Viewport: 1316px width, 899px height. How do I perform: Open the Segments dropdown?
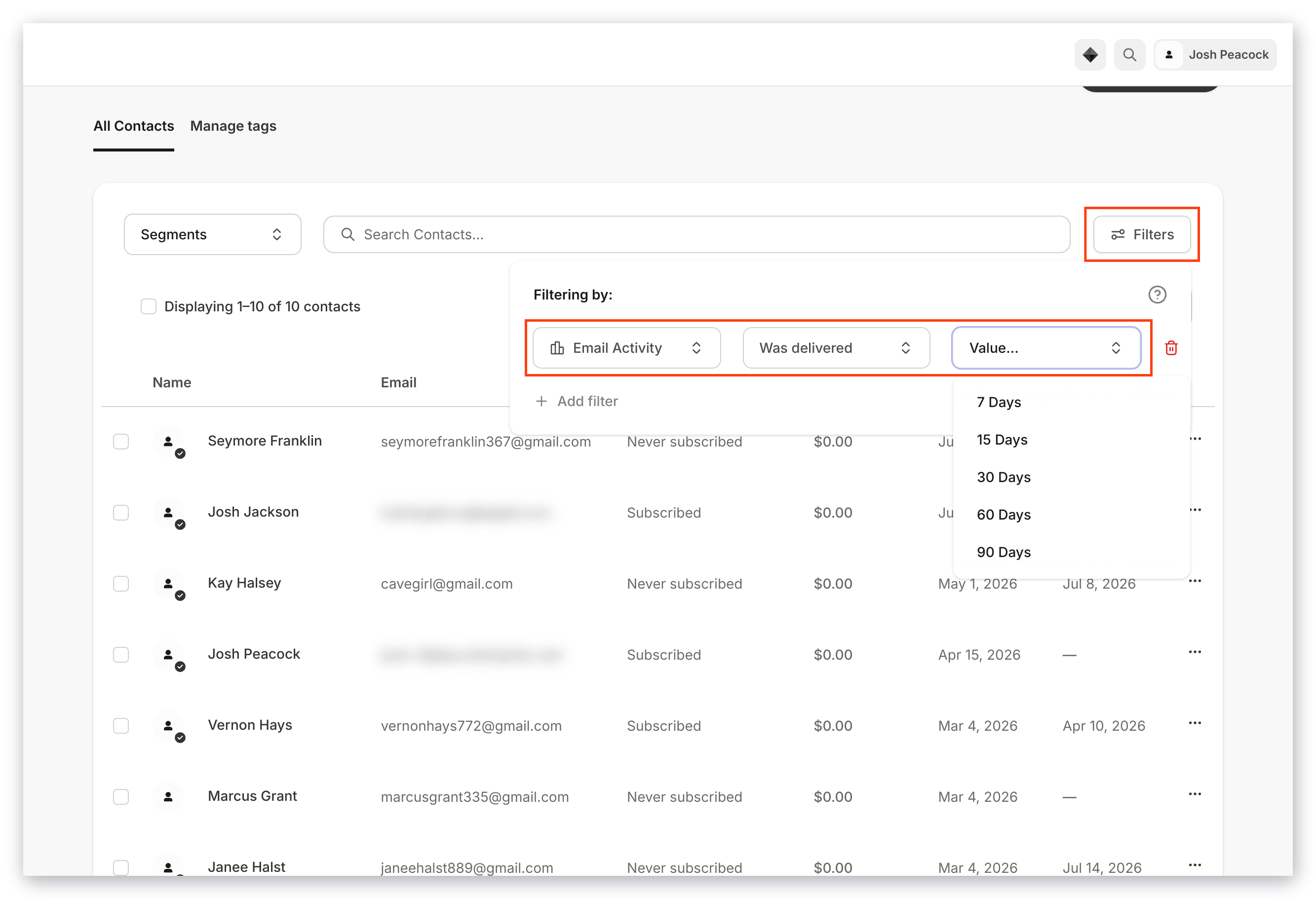pyautogui.click(x=212, y=234)
